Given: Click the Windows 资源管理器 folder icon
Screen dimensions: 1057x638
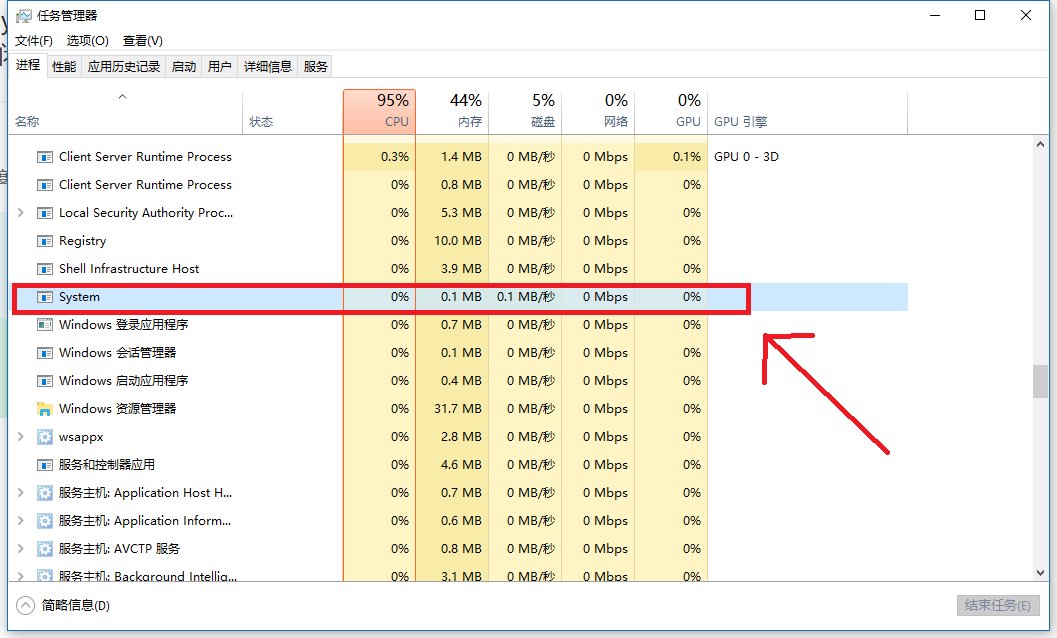Looking at the screenshot, I should tap(47, 409).
